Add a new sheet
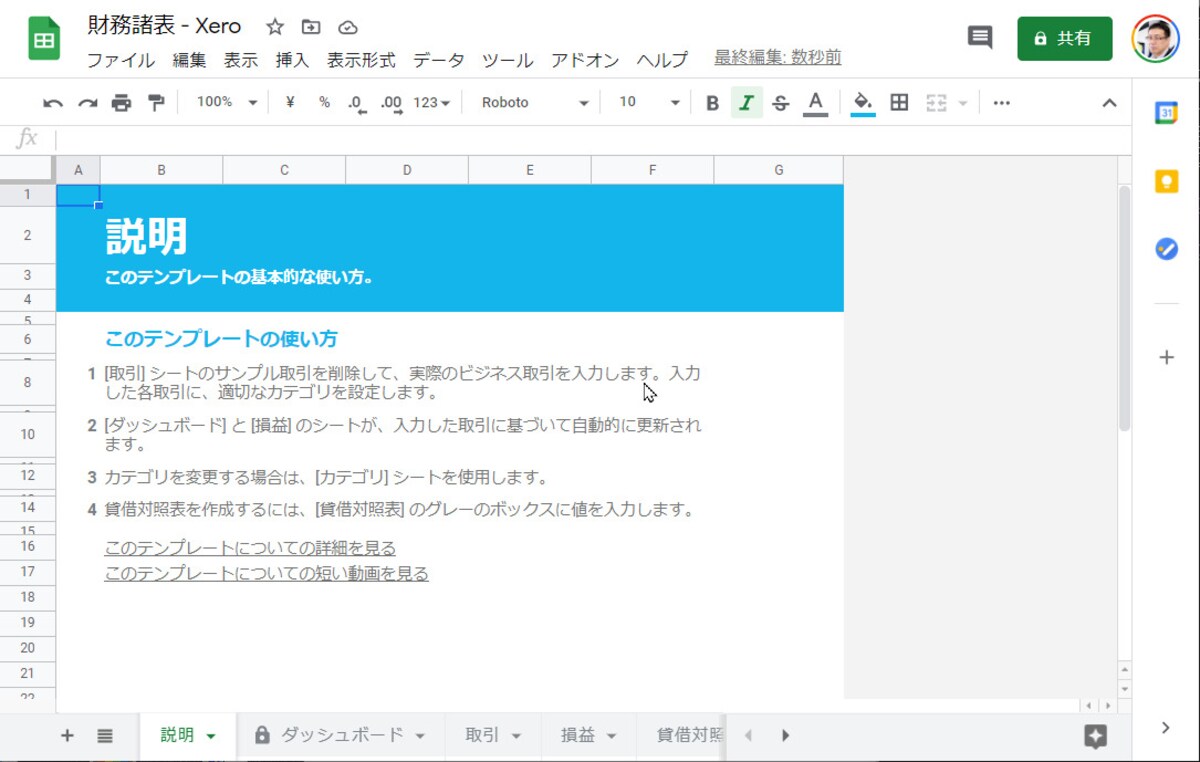 (x=67, y=736)
